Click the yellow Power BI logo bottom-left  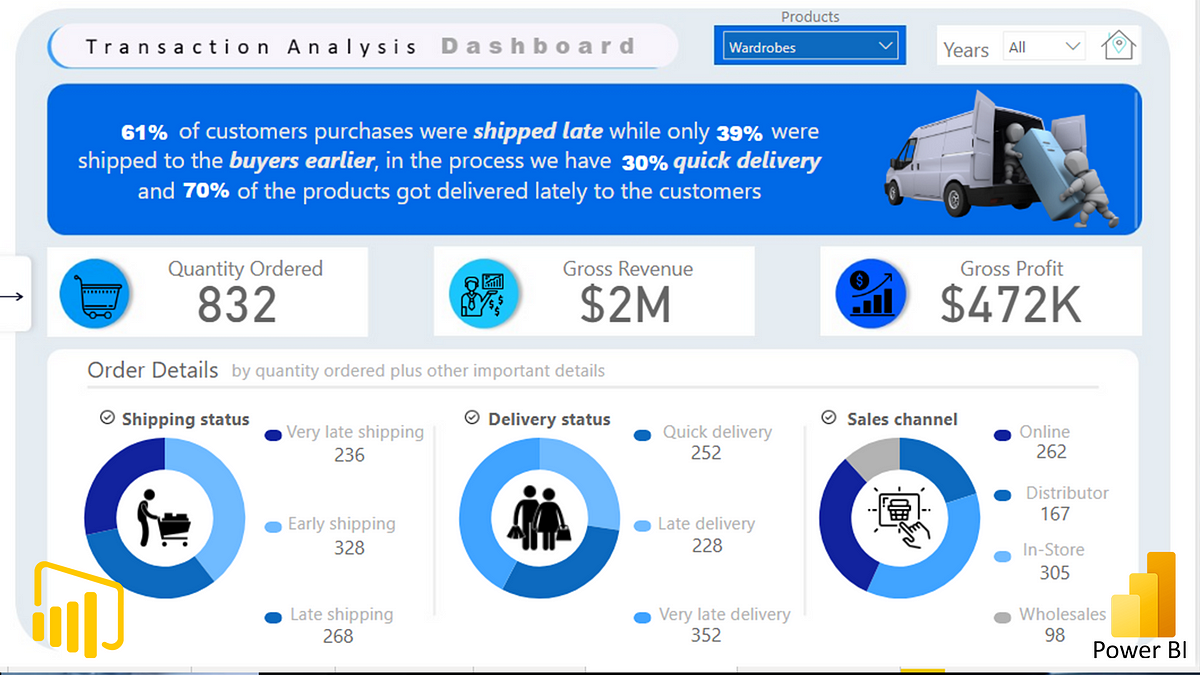click(77, 610)
